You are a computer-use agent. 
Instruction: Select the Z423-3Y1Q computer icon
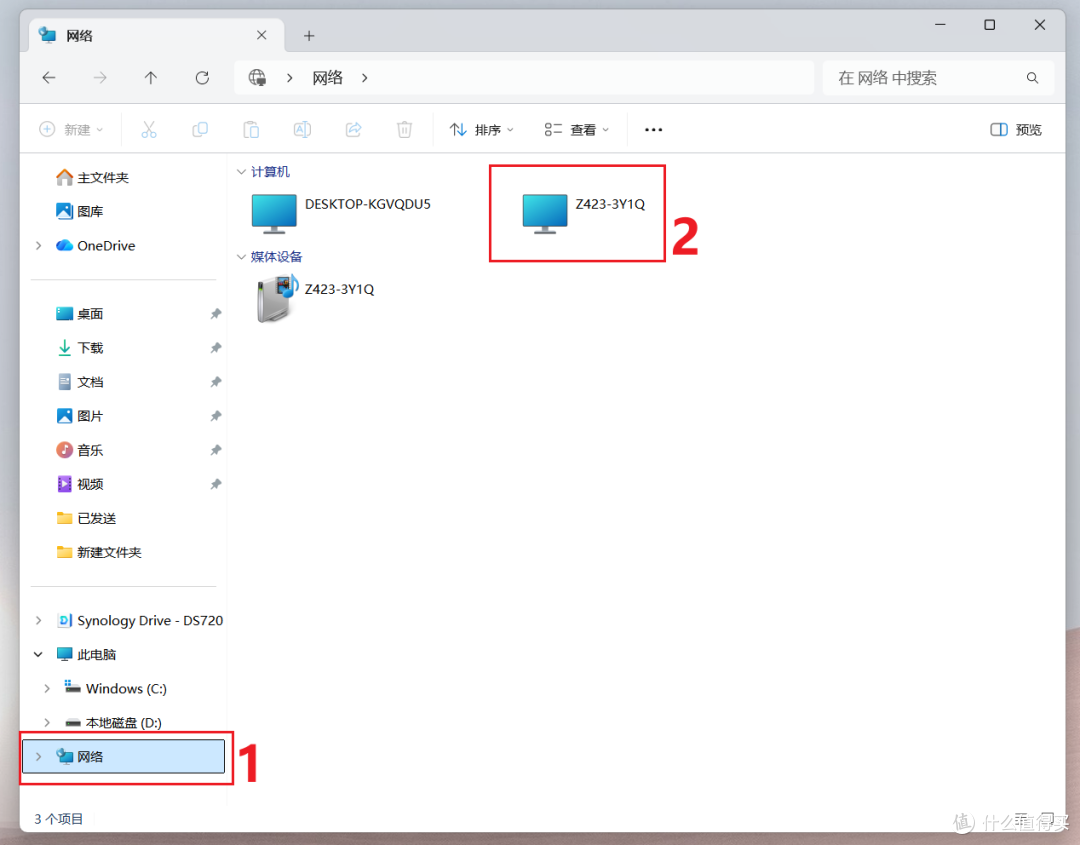[545, 213]
